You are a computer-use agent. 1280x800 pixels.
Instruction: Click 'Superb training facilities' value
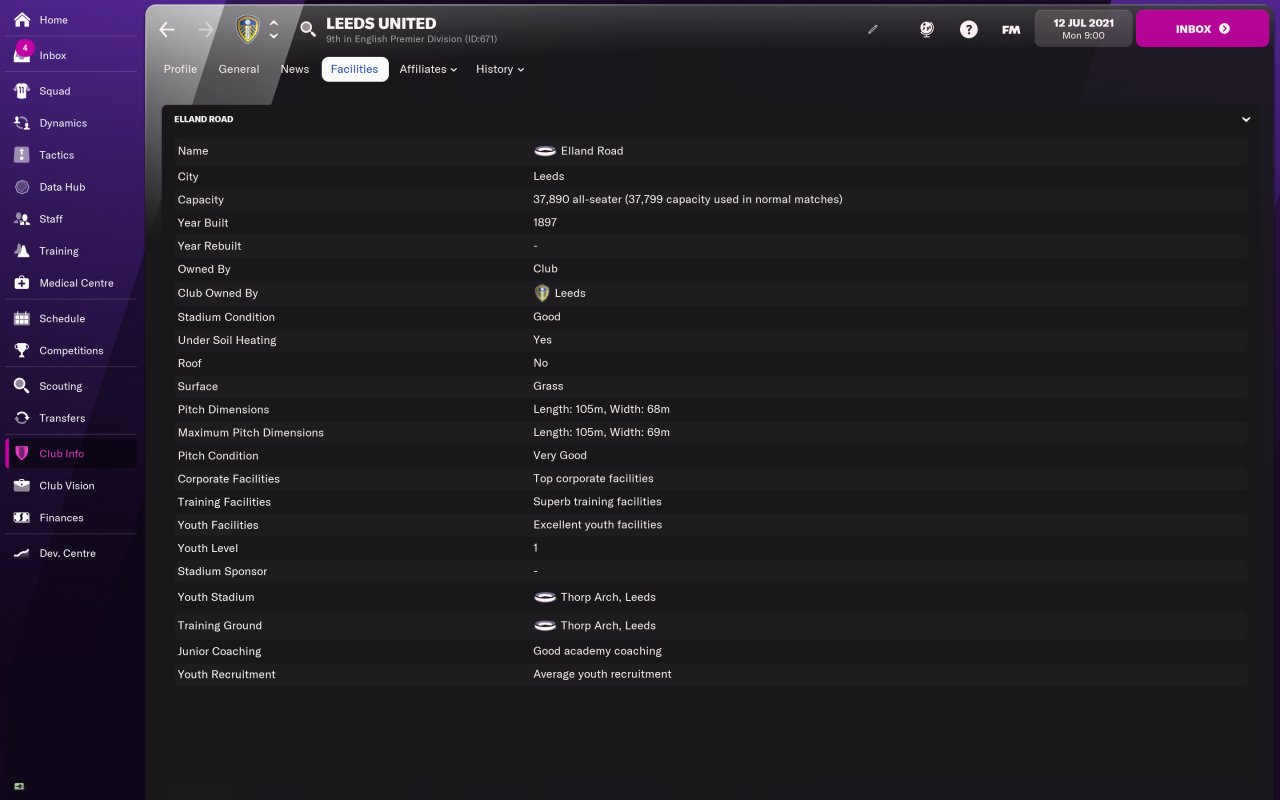(597, 502)
